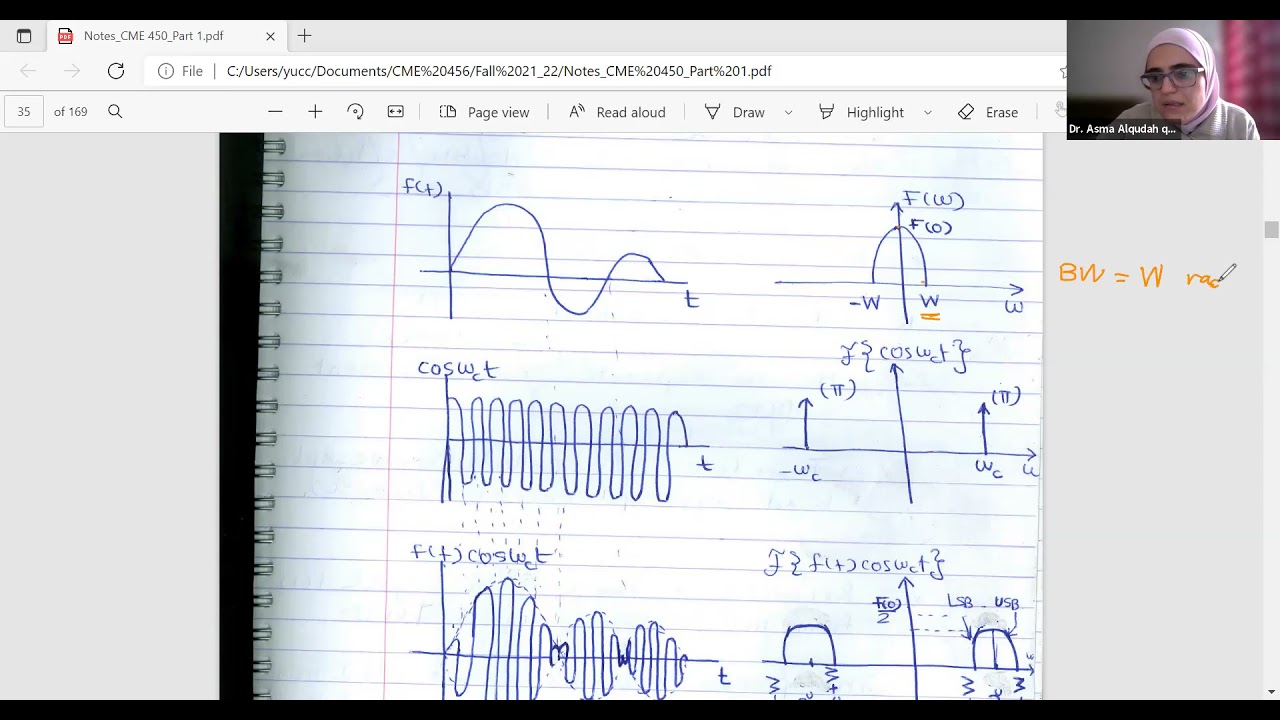1280x720 pixels.
Task: Select the Erase tool
Action: (988, 112)
